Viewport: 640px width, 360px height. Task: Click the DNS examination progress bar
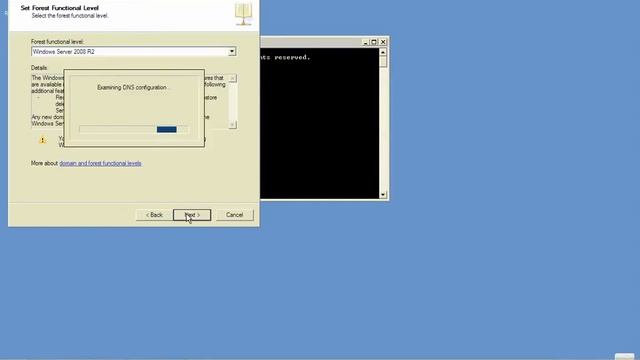[133, 129]
